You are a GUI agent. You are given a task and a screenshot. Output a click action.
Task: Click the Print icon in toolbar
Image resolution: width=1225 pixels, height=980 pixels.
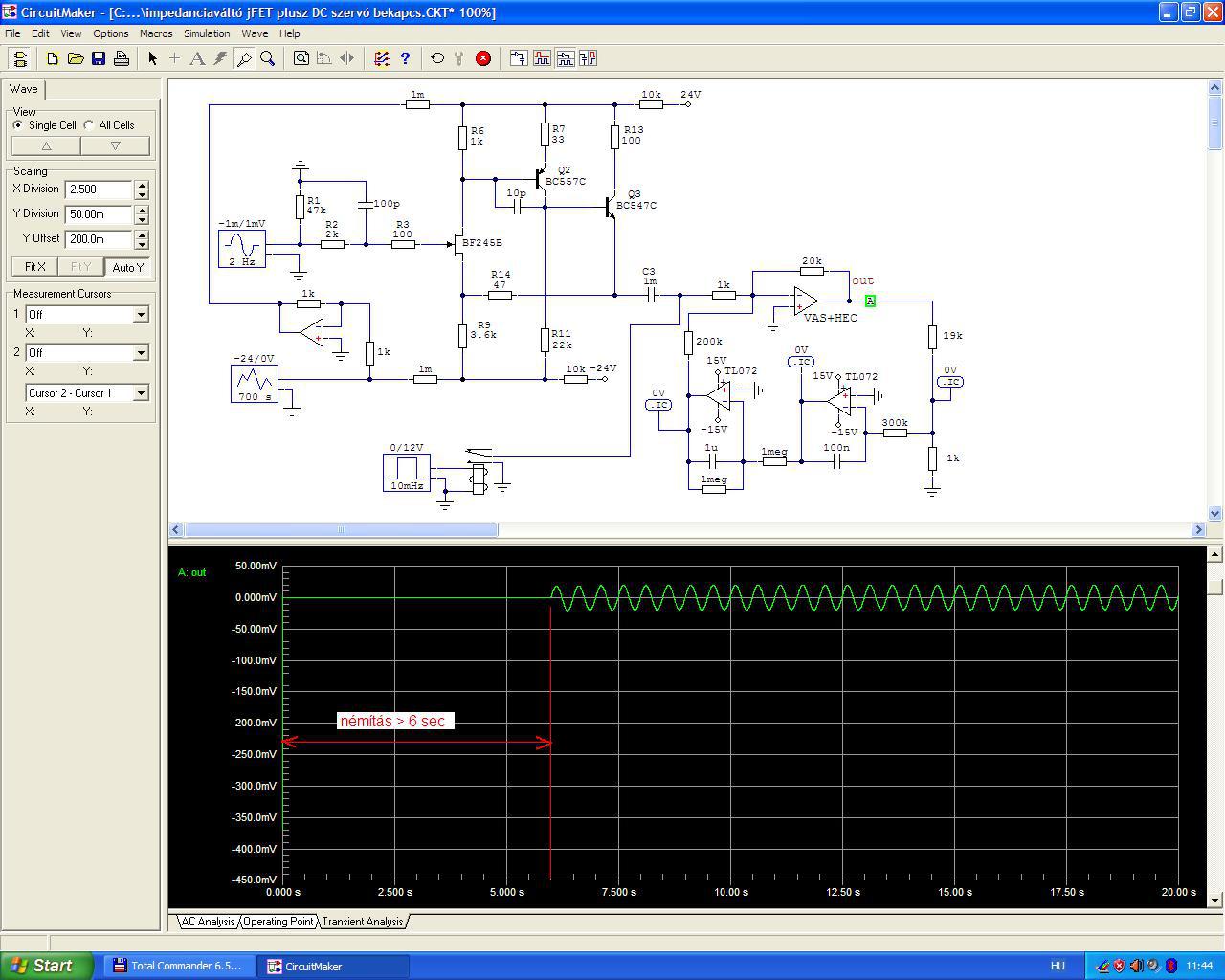pyautogui.click(x=122, y=58)
